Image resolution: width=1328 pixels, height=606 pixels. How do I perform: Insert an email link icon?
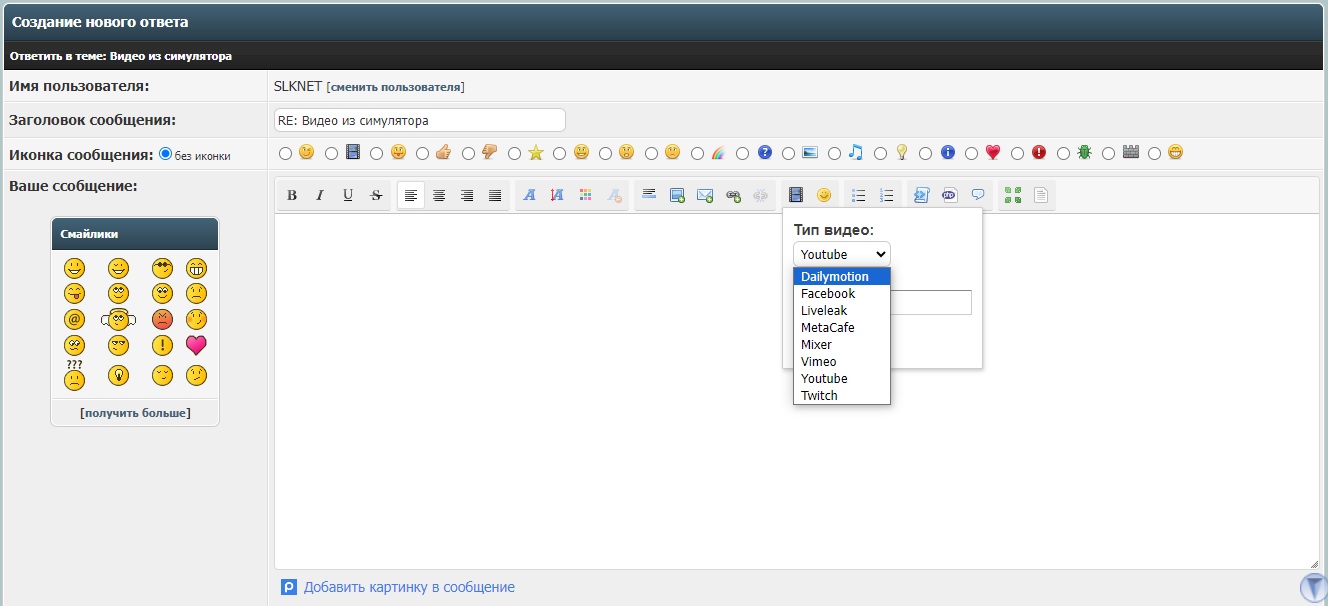pyautogui.click(x=705, y=195)
